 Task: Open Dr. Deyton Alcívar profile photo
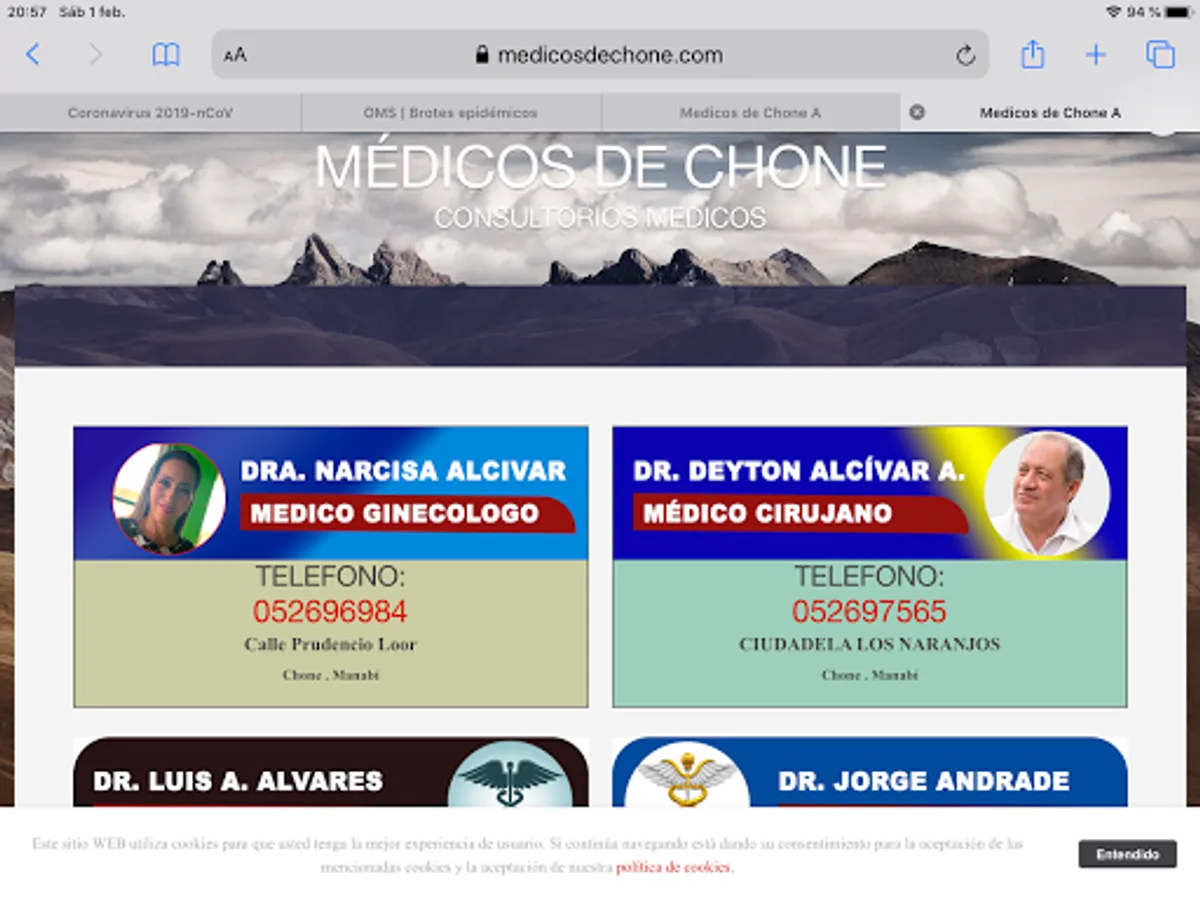click(x=1046, y=494)
